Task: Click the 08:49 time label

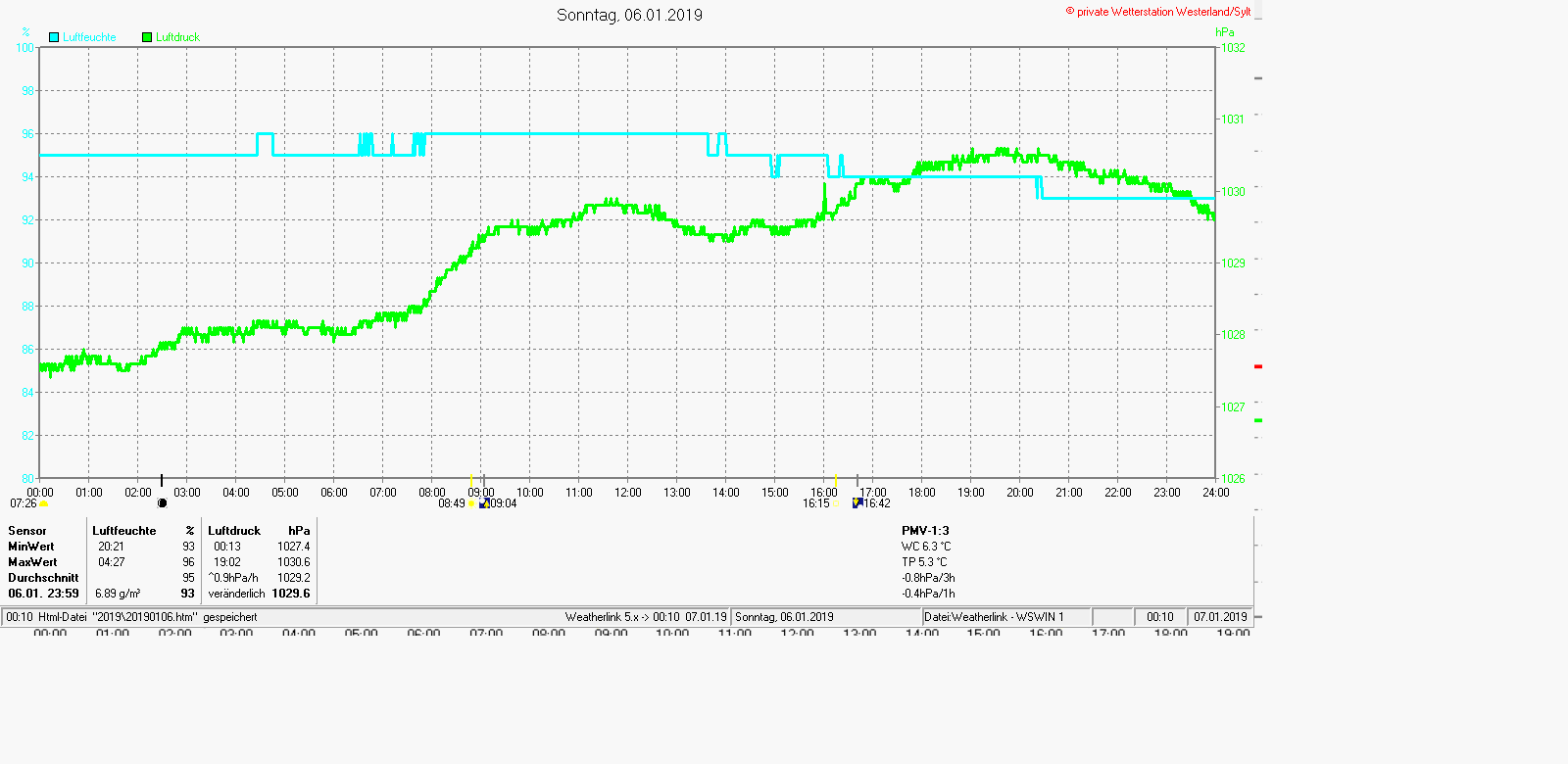Action: pos(452,503)
